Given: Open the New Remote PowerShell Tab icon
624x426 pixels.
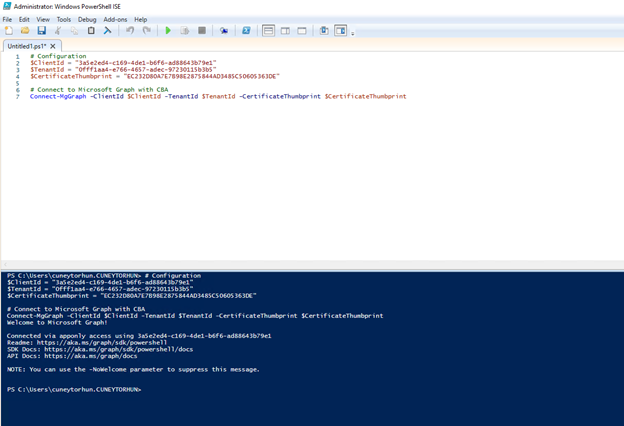Looking at the screenshot, I should click(224, 31).
